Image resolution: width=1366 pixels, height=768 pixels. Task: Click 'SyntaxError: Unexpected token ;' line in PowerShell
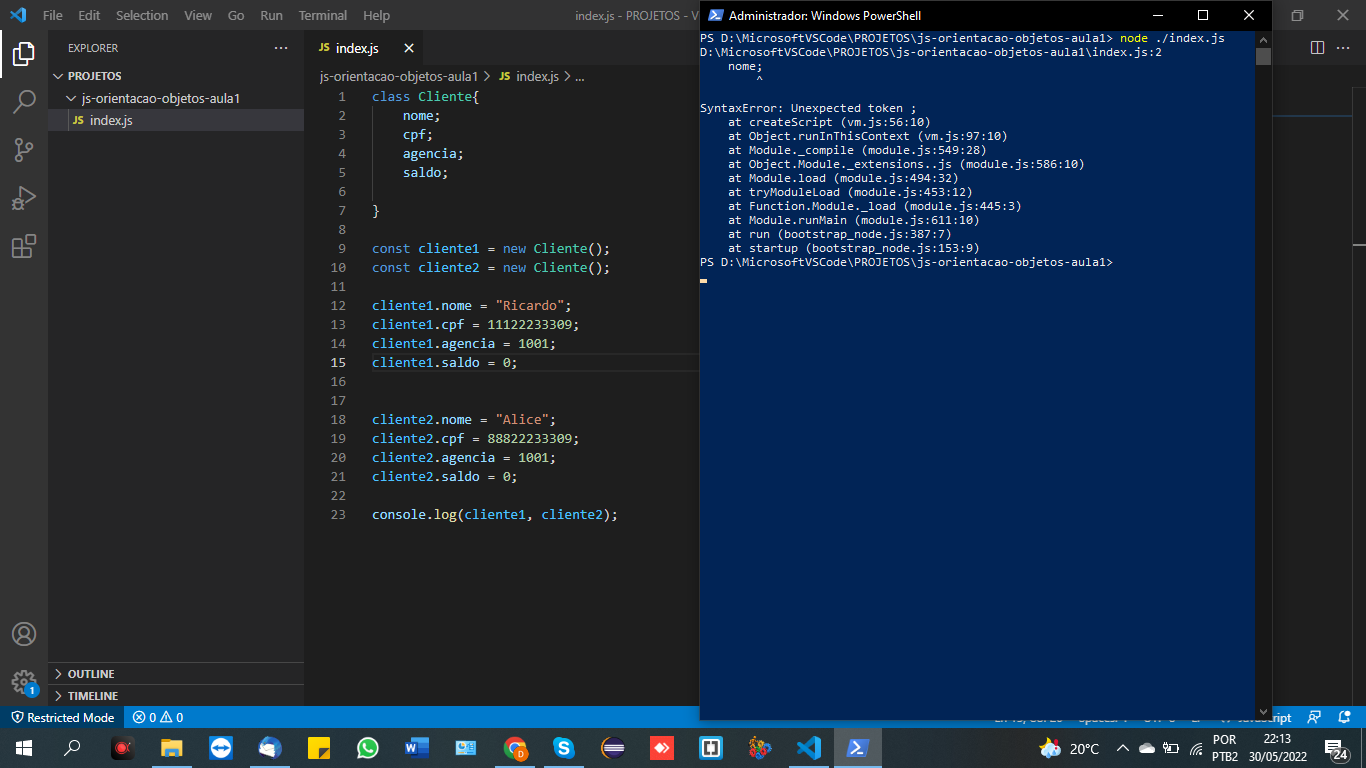(808, 108)
